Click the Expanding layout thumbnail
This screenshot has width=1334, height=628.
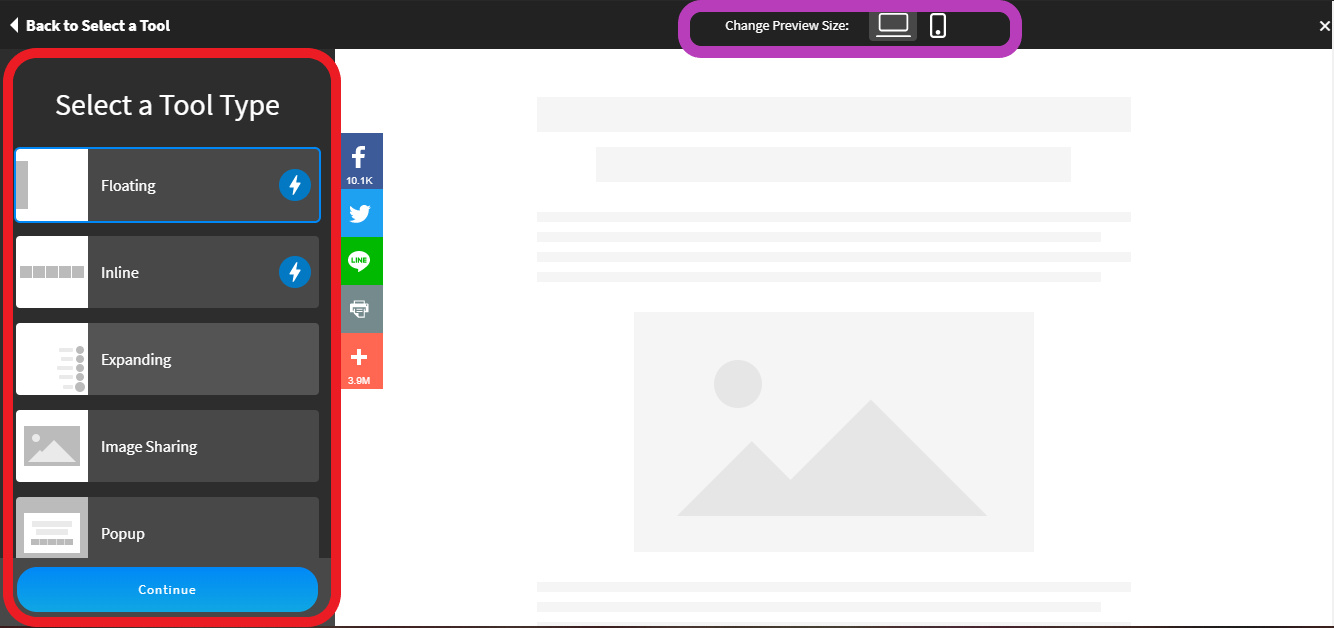52,359
